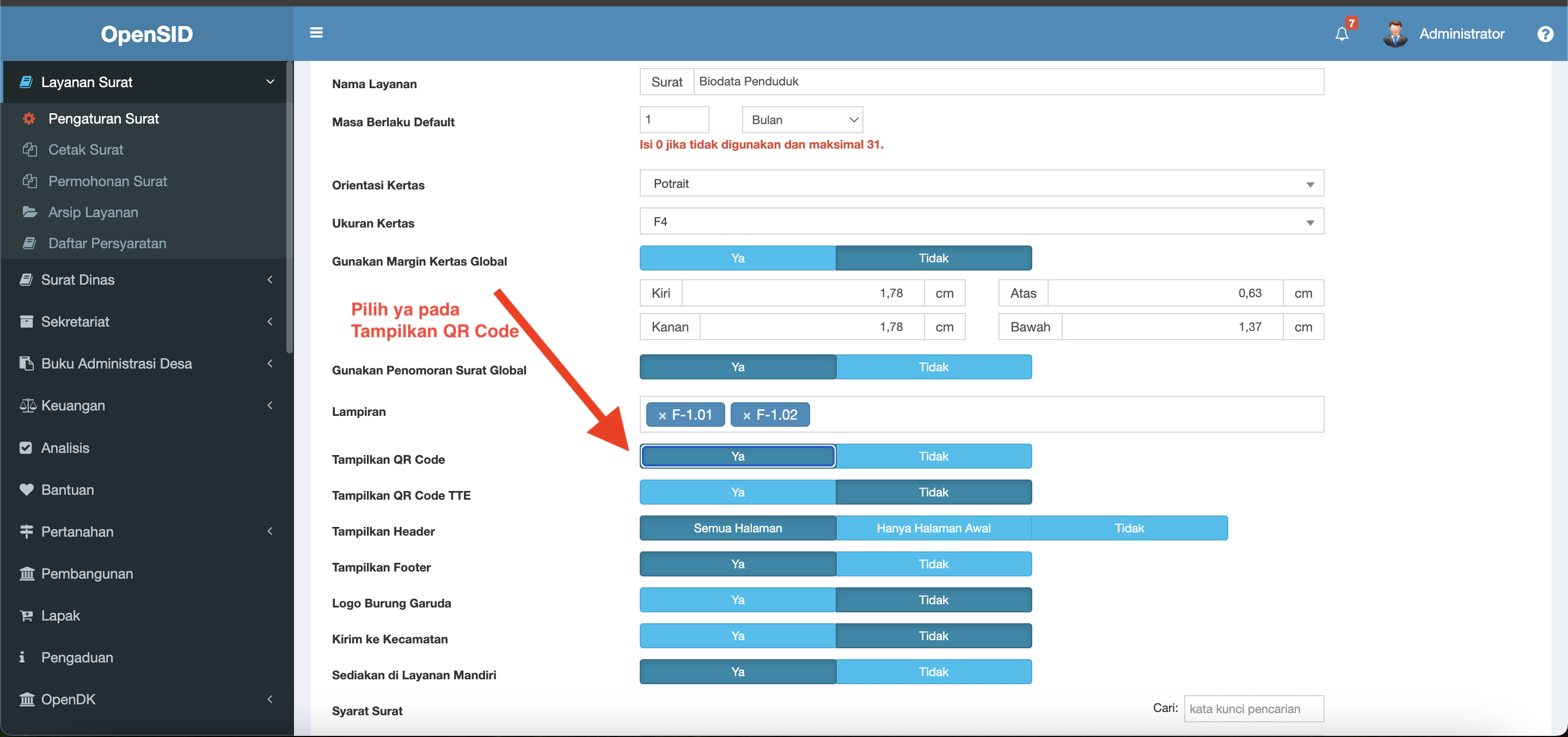Open the Arsip Layanan link
1568x737 pixels.
pos(93,212)
